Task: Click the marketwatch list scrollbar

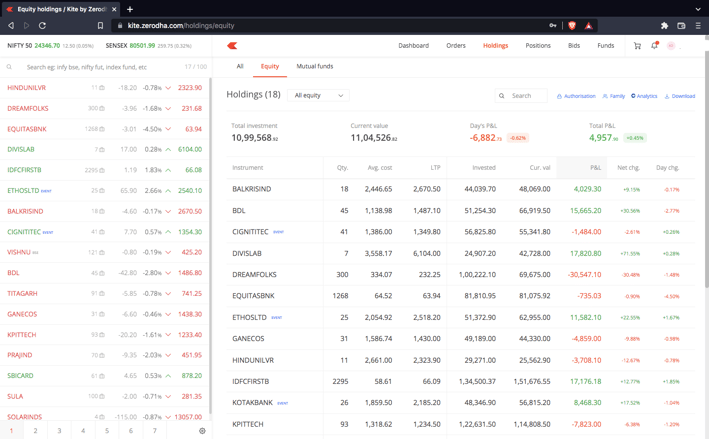Action: [x=210, y=246]
